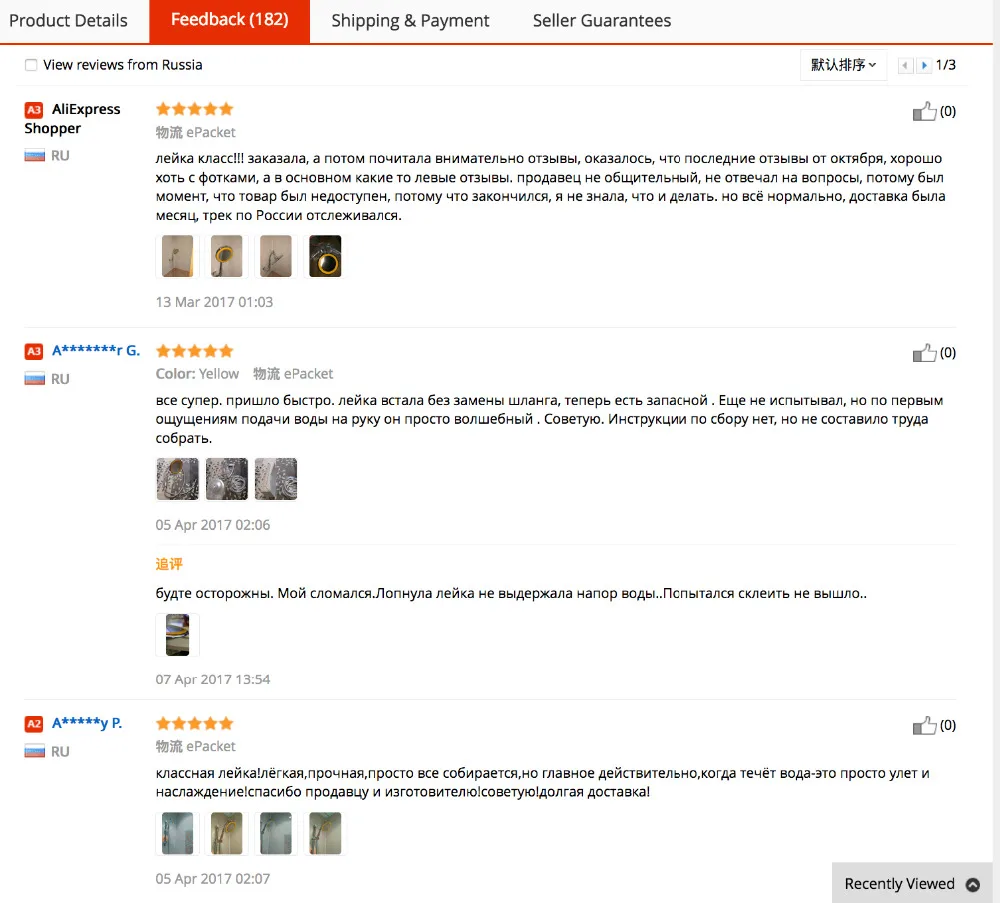Go to previous feedback page arrow
Screen dimensions: 1000x903
(x=905, y=65)
